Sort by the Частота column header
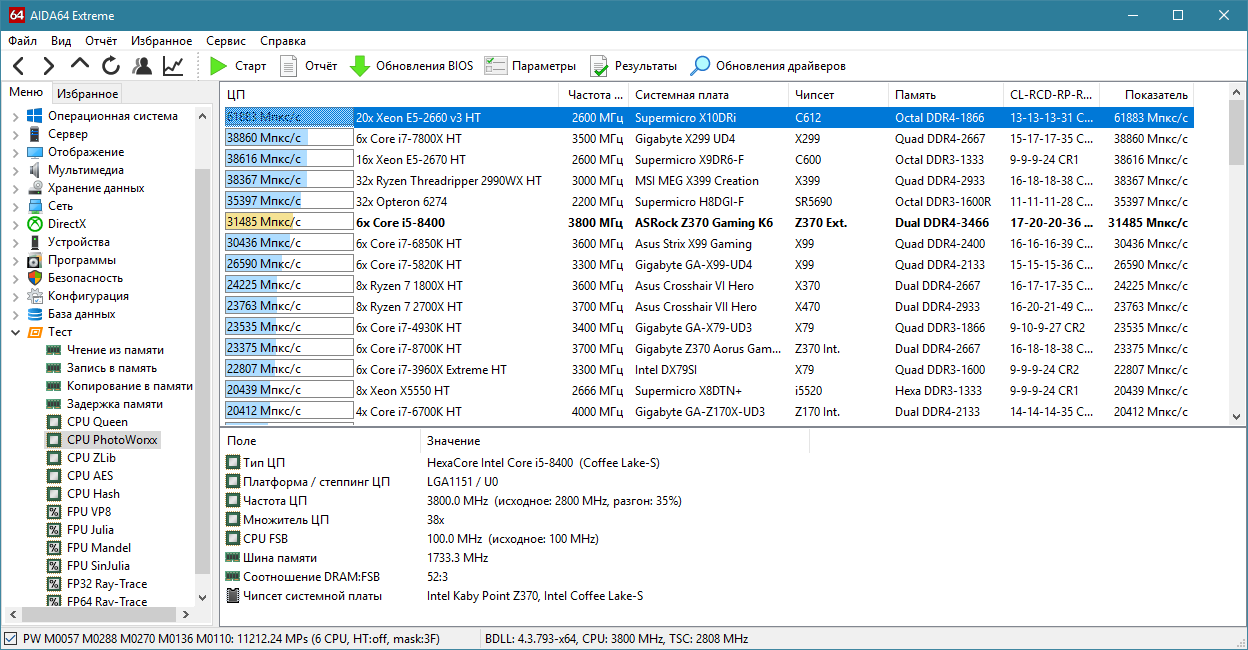 click(595, 94)
